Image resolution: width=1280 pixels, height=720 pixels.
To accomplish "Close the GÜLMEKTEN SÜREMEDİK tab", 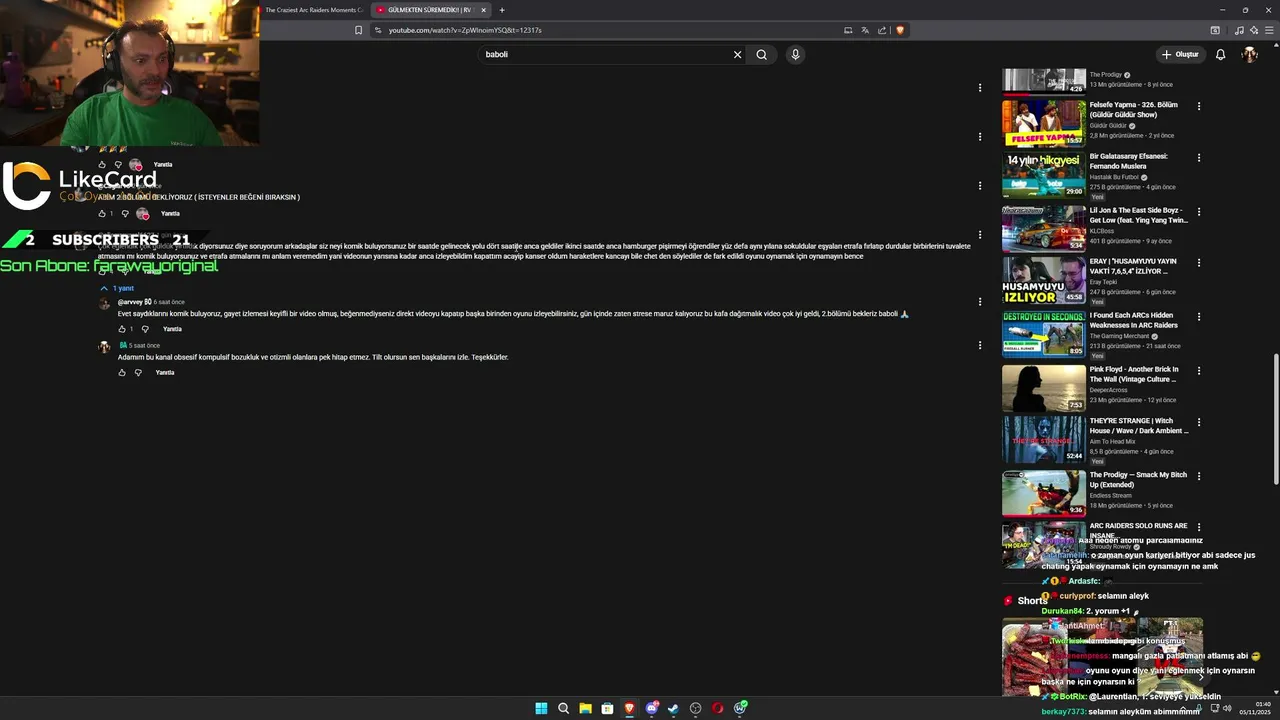I will (x=483, y=10).
